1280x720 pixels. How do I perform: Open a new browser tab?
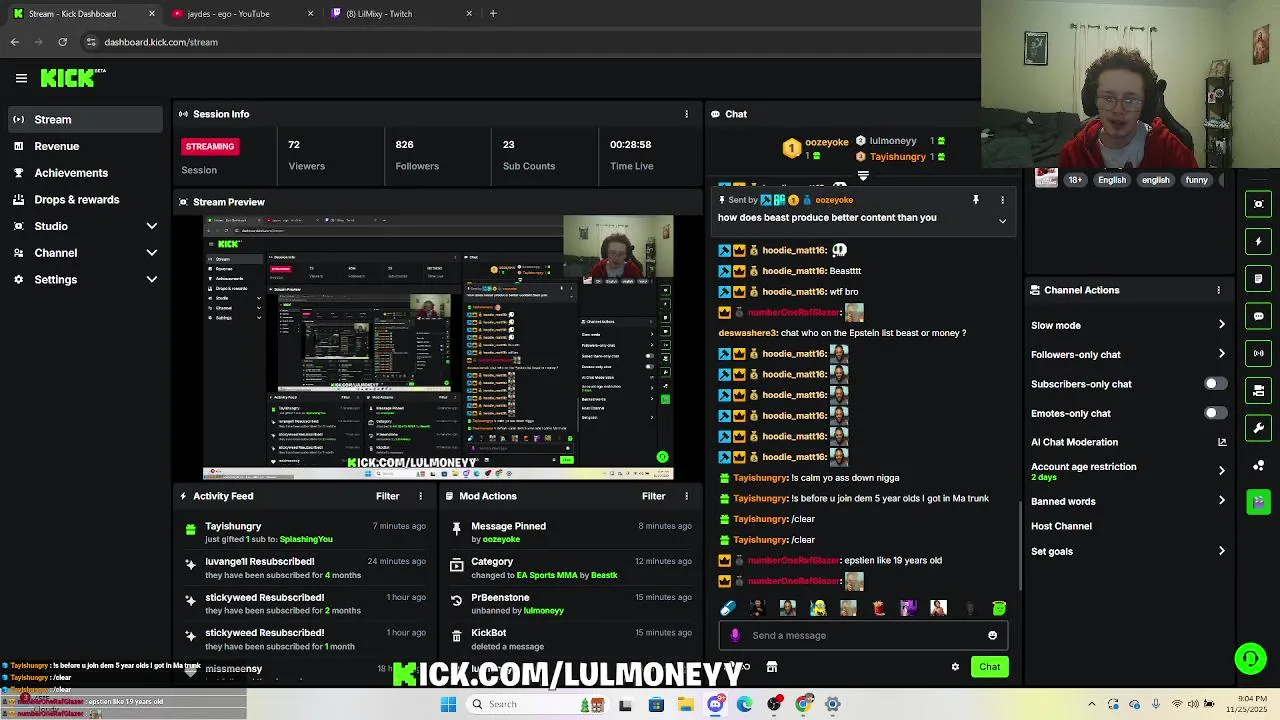point(493,13)
